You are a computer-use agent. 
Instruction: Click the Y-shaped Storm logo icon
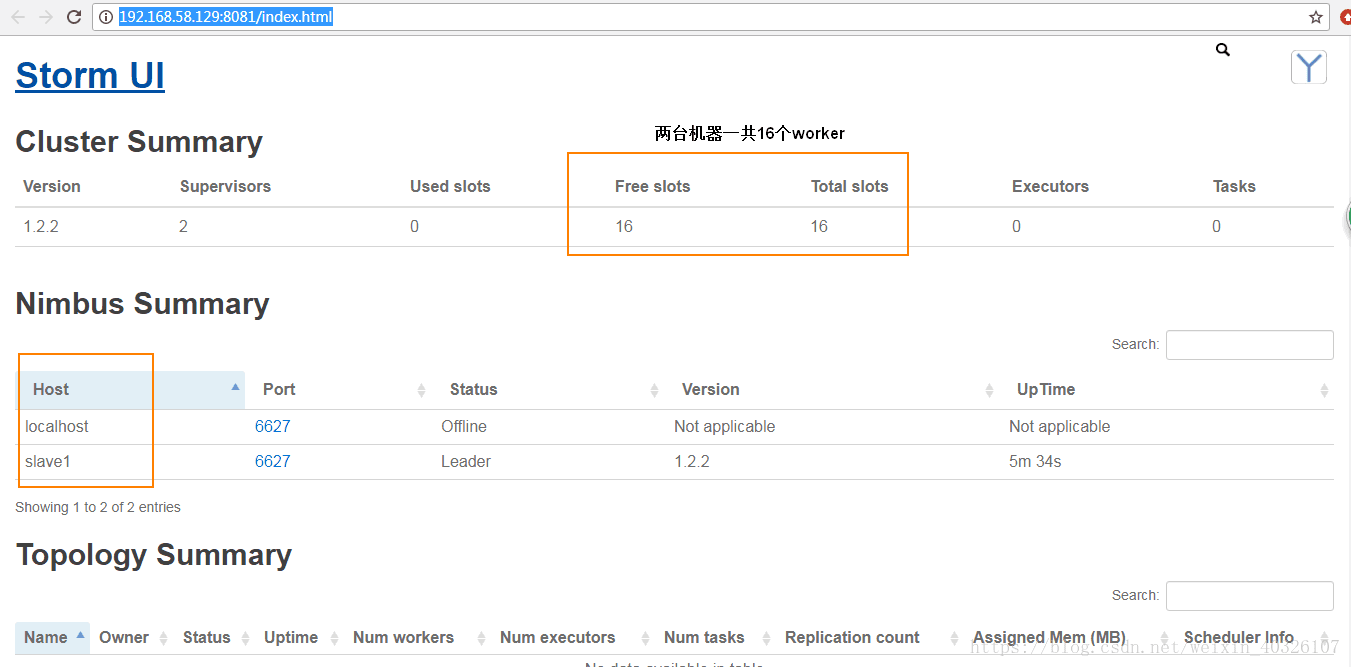pyautogui.click(x=1309, y=67)
